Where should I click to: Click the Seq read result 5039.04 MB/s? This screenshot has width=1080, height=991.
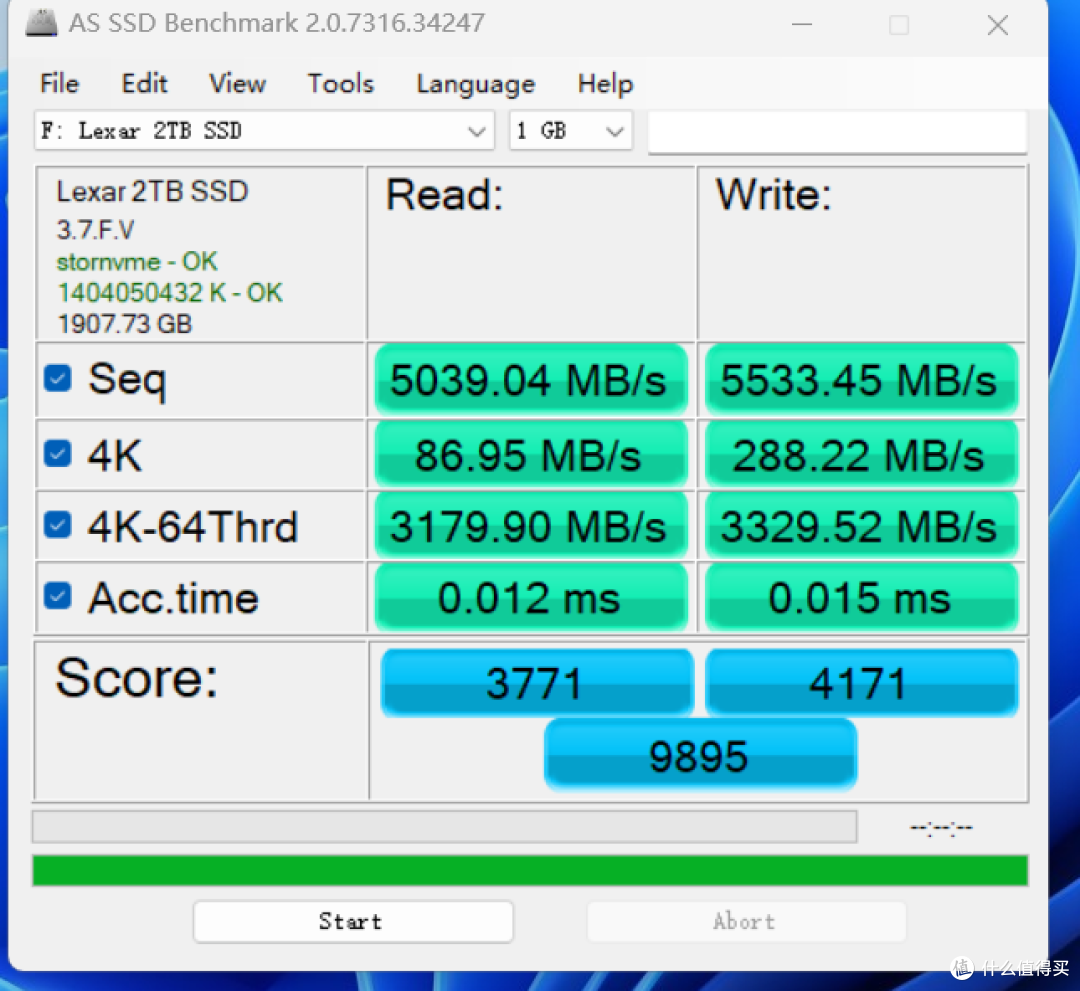(x=530, y=380)
